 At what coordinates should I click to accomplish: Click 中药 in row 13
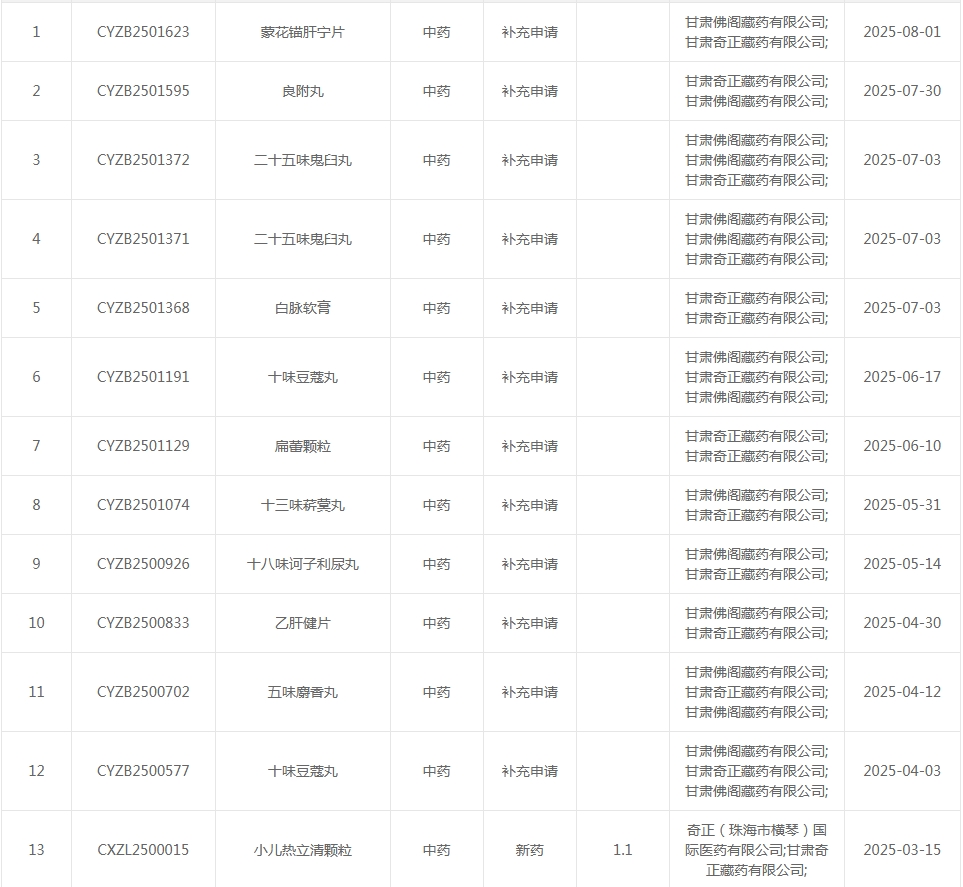(437, 850)
